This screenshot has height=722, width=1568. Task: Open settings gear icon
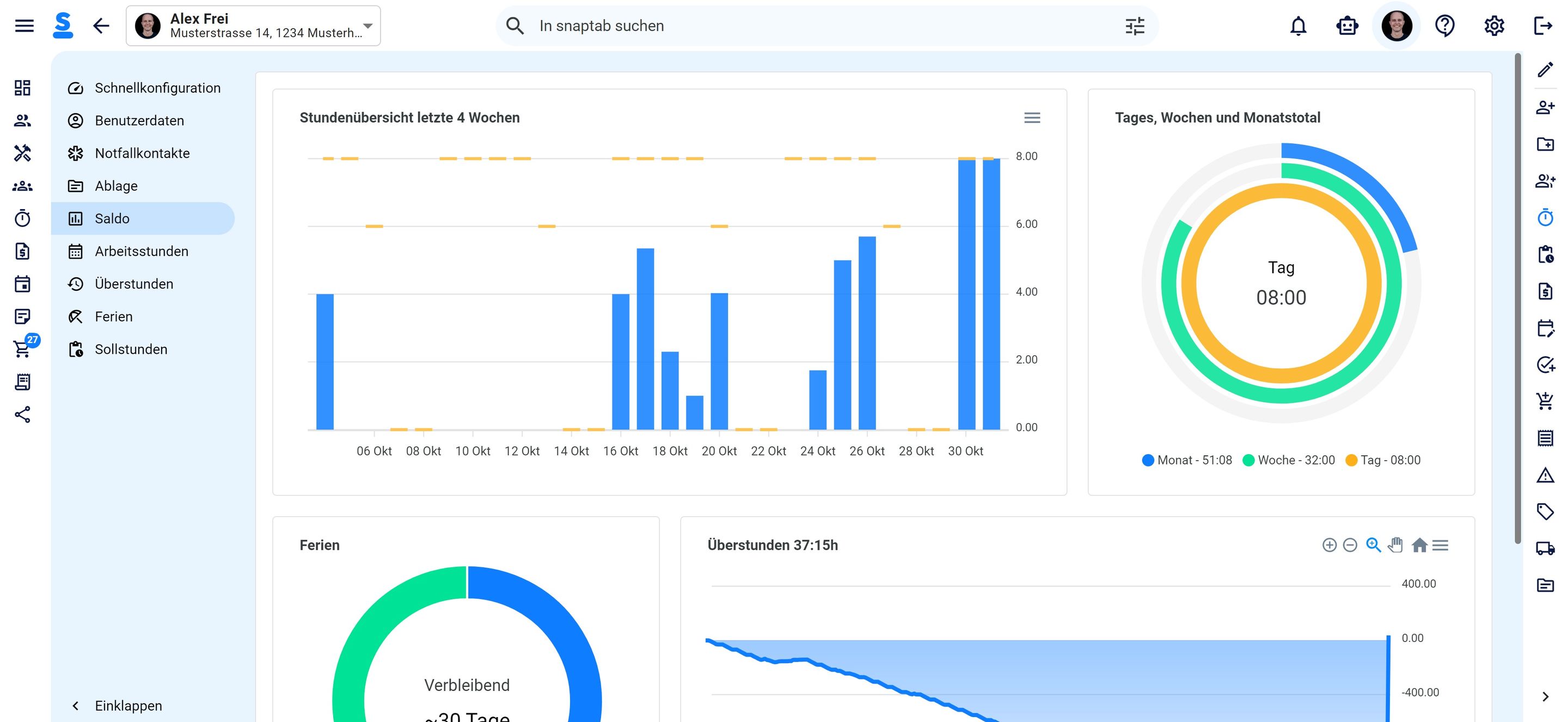point(1494,26)
